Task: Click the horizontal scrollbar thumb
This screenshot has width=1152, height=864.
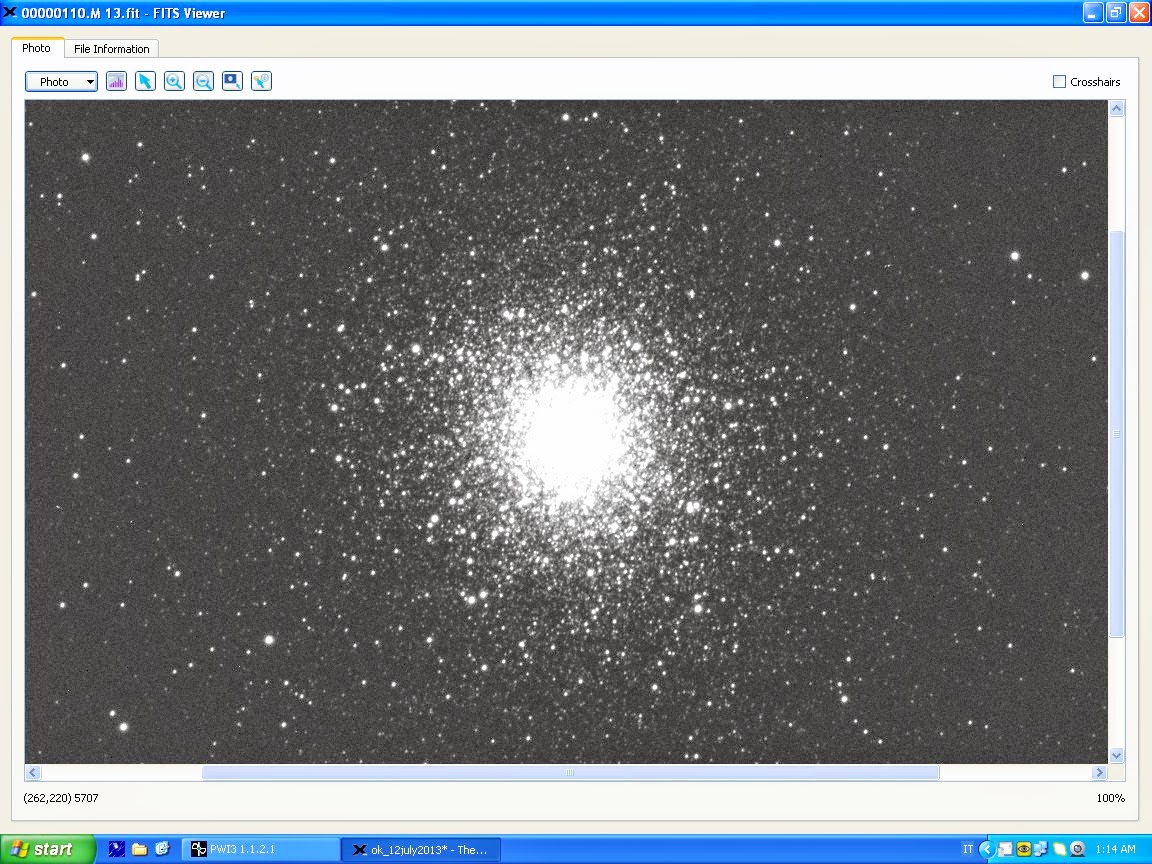Action: tap(570, 772)
